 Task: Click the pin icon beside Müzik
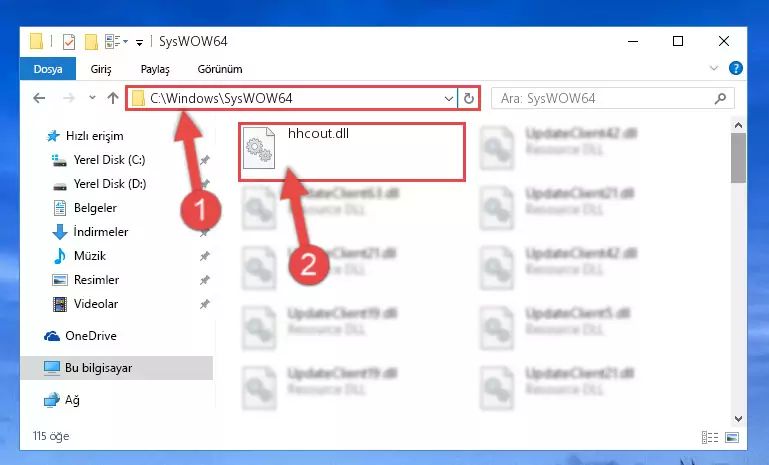pyautogui.click(x=205, y=256)
